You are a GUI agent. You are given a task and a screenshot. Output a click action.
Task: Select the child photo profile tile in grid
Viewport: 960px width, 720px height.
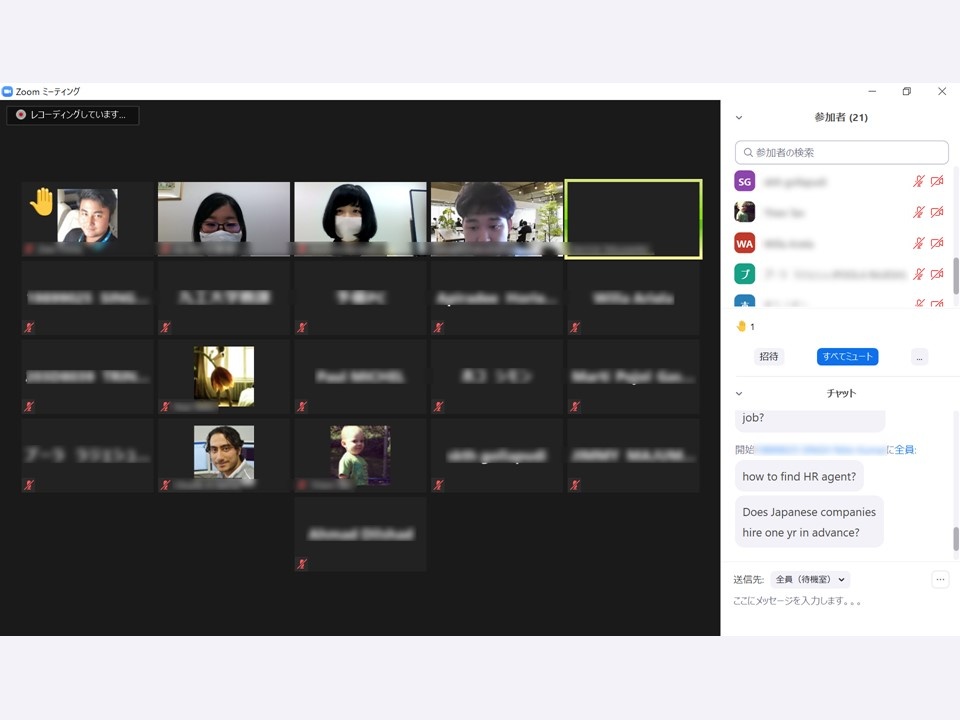tap(360, 455)
